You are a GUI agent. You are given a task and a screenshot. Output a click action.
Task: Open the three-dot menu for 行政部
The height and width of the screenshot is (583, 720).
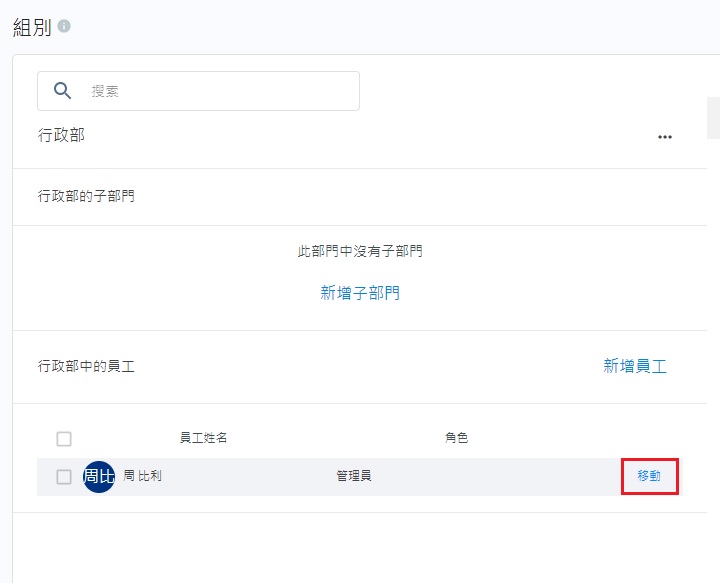(x=665, y=137)
